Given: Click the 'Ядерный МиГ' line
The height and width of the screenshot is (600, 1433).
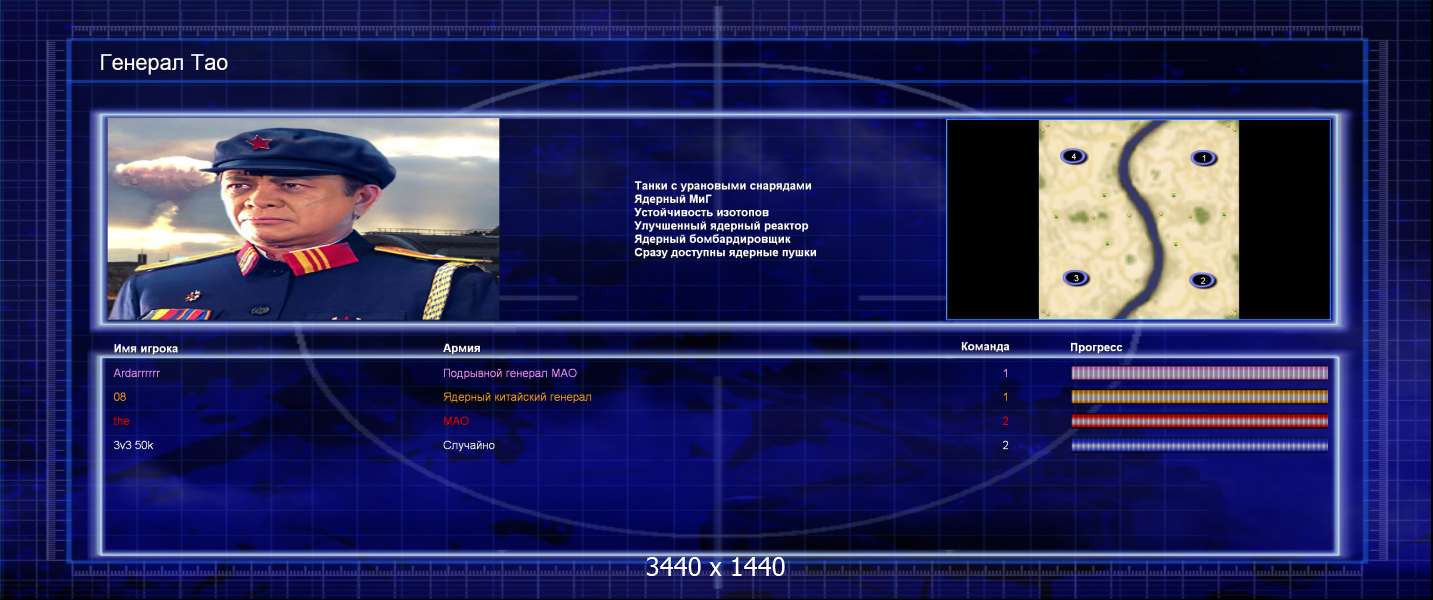Looking at the screenshot, I should pyautogui.click(x=672, y=199).
